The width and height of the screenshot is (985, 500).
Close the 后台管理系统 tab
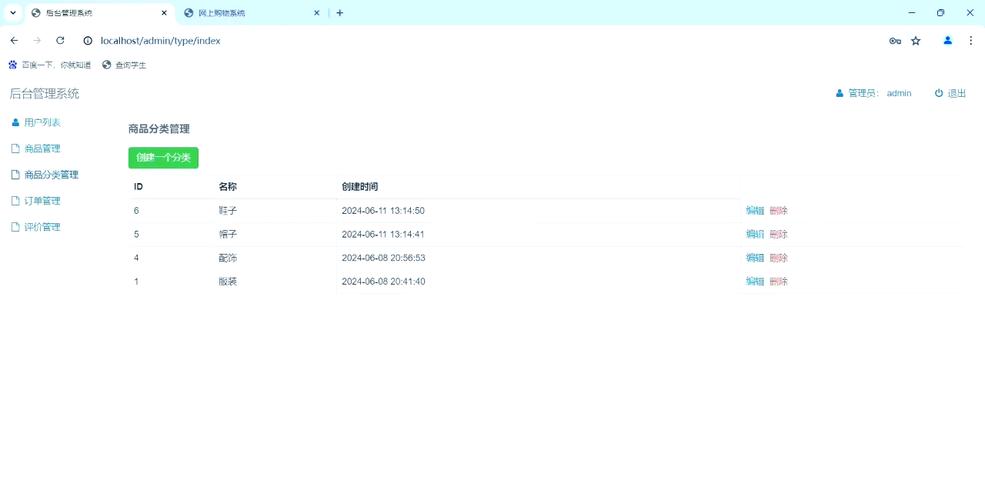pos(164,13)
